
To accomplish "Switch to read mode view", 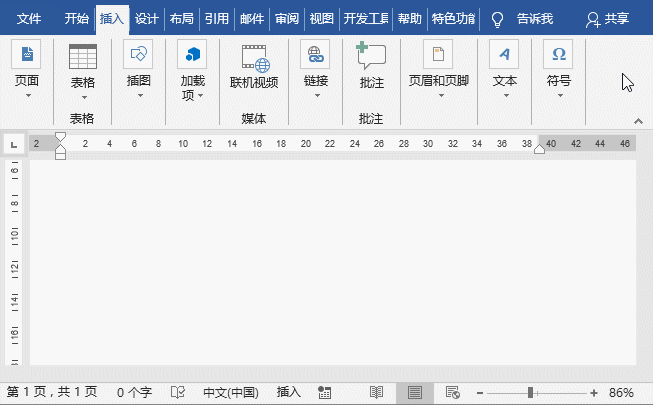I will point(376,392).
